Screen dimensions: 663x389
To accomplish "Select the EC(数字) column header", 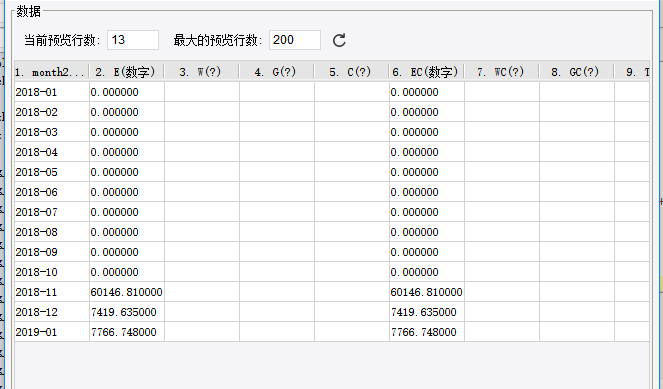I will pyautogui.click(x=427, y=72).
